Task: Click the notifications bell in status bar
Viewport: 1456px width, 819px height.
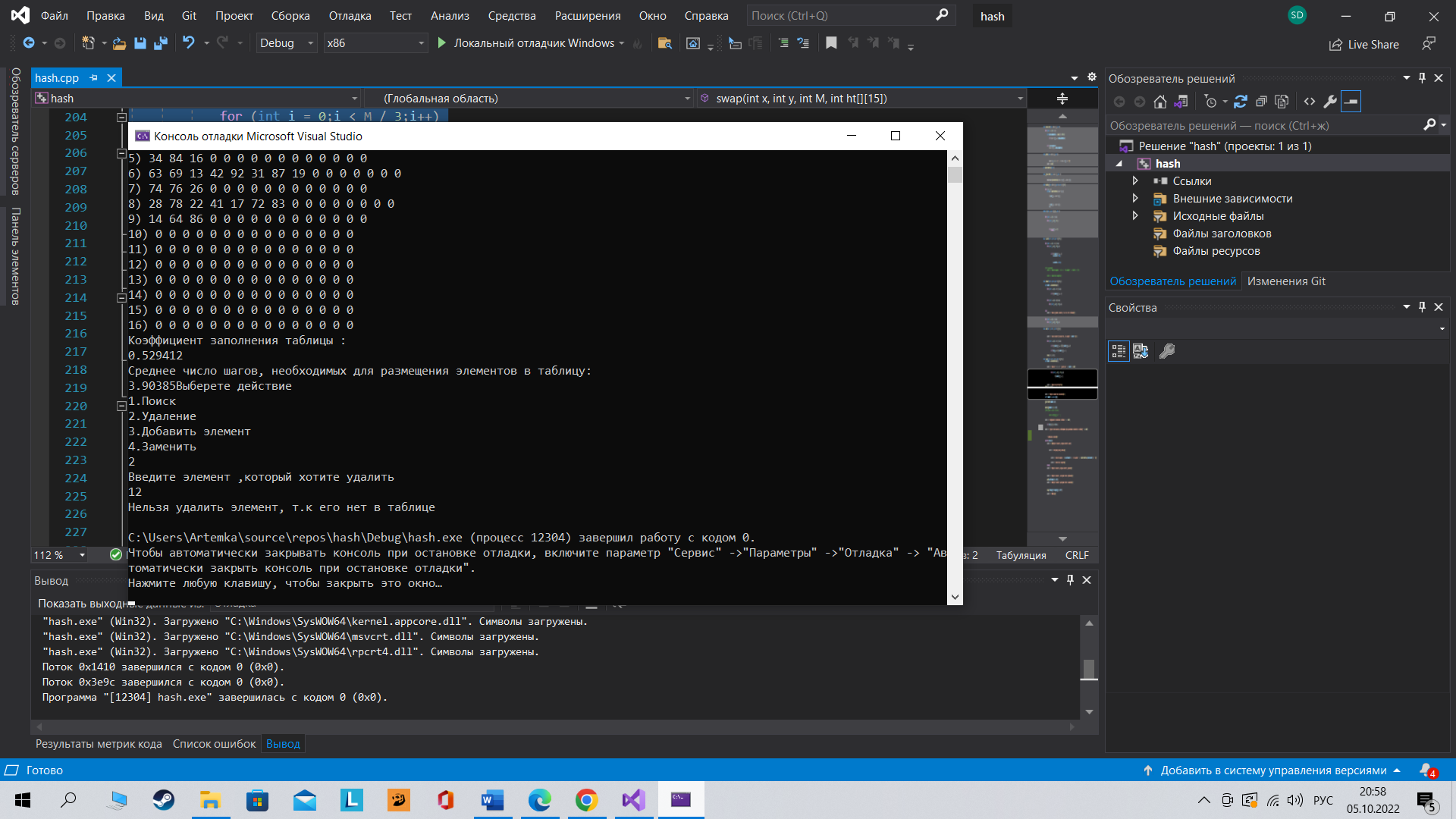Action: (x=1428, y=770)
